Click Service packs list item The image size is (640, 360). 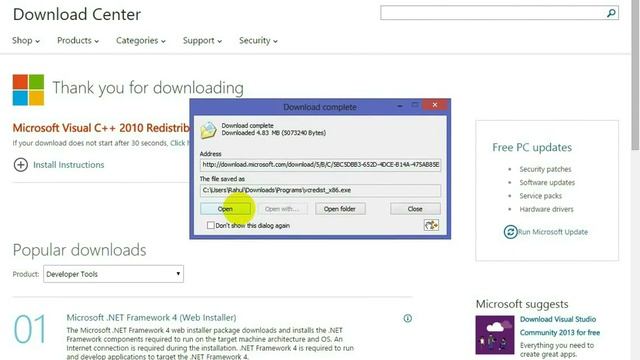[540, 196]
